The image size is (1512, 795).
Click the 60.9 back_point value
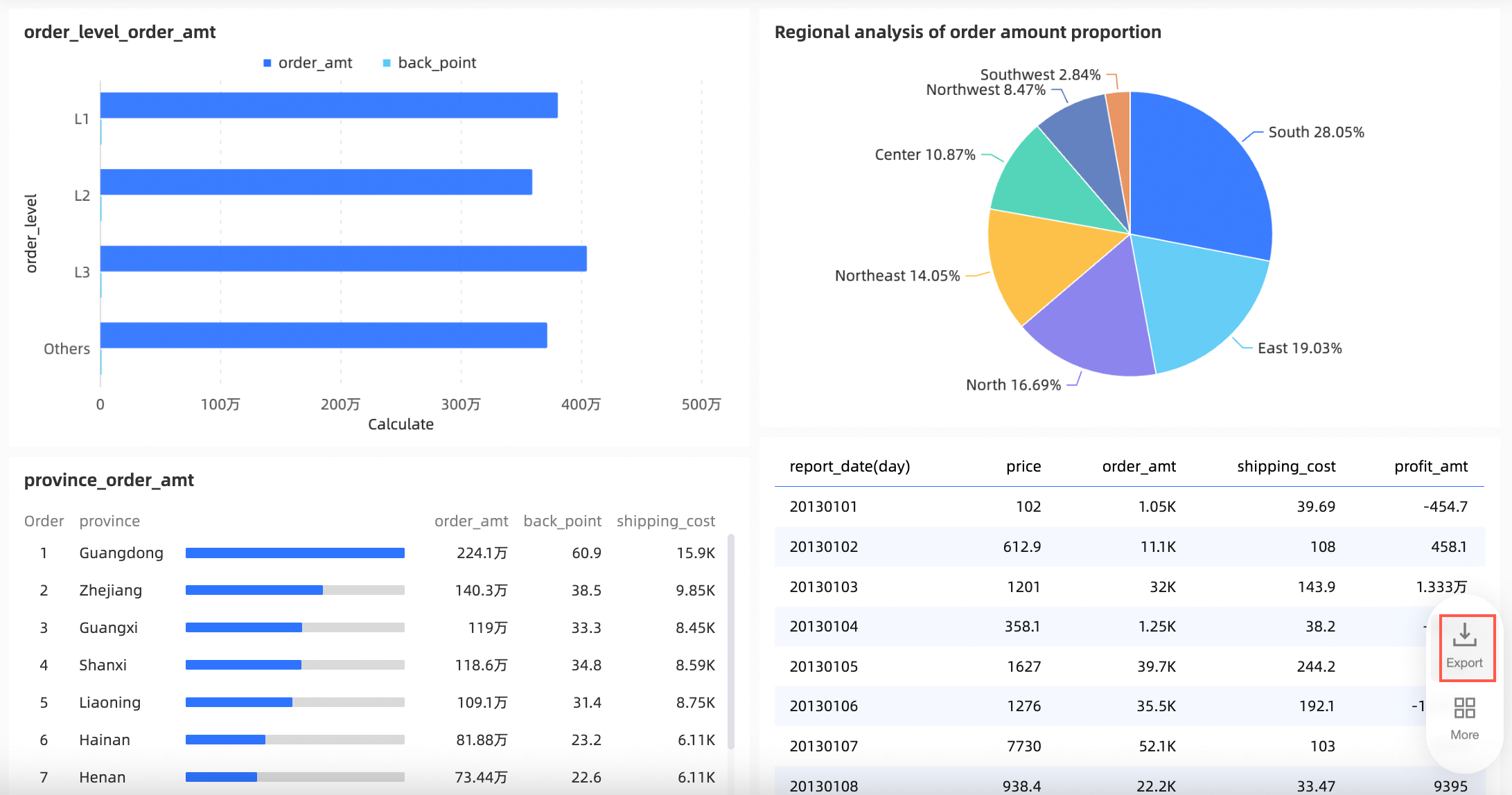(586, 553)
